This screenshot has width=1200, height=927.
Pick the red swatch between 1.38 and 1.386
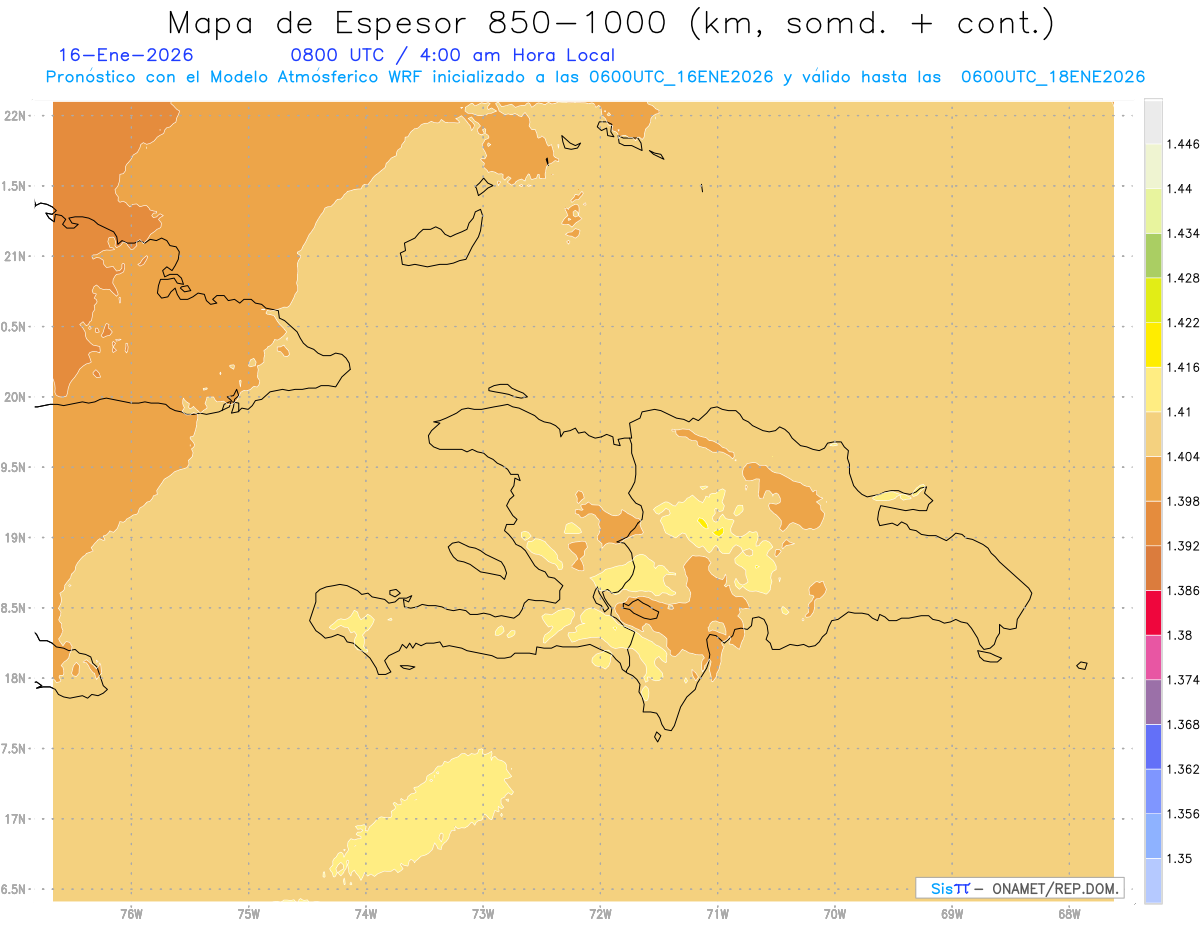(1153, 613)
